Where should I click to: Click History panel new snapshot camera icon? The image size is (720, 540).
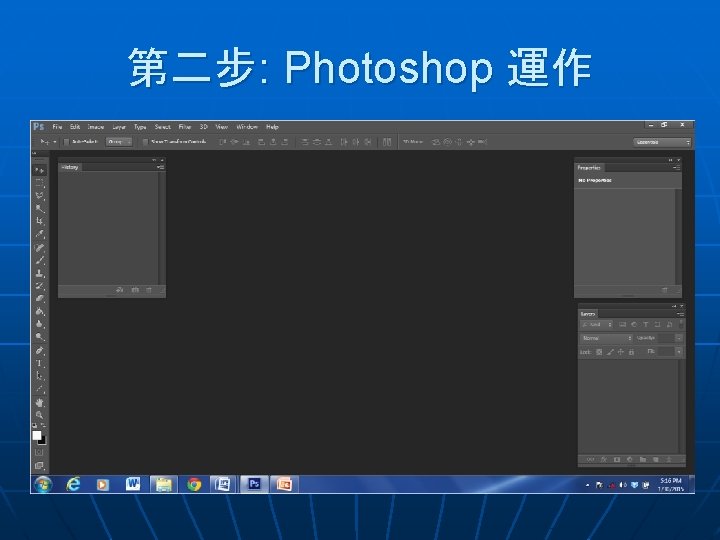pos(135,290)
